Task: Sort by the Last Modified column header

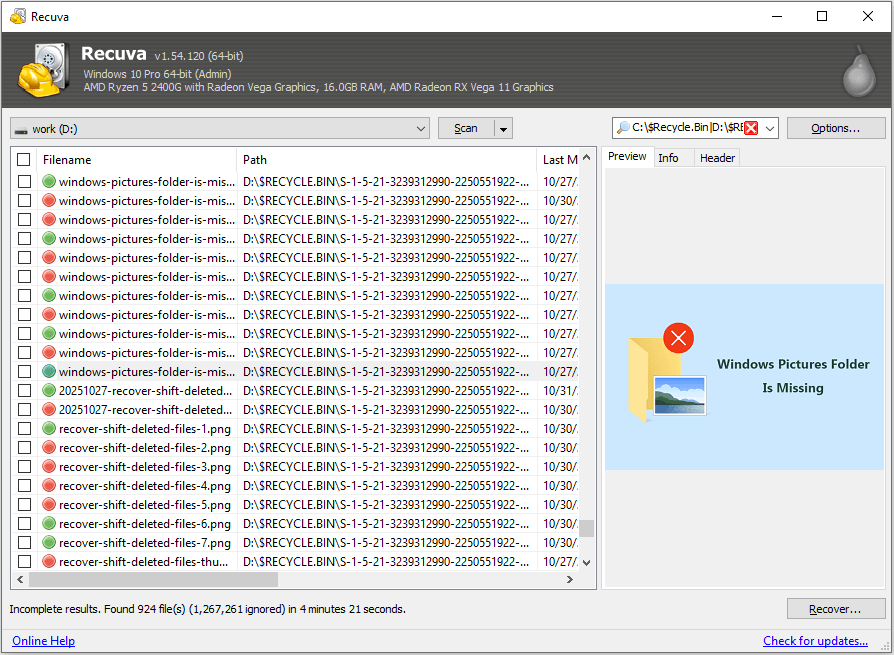Action: pos(559,160)
